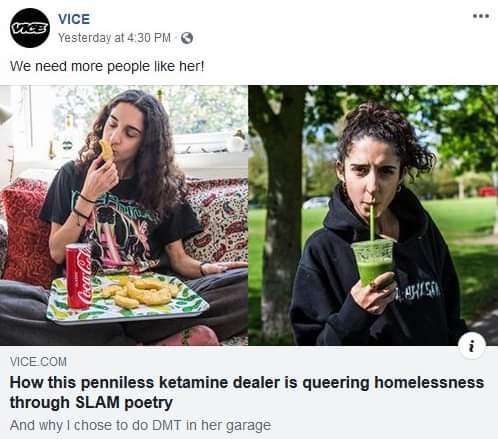Click the graphic band t-shirt in left photo
Screen dimensions: 498x439
(x=120, y=220)
